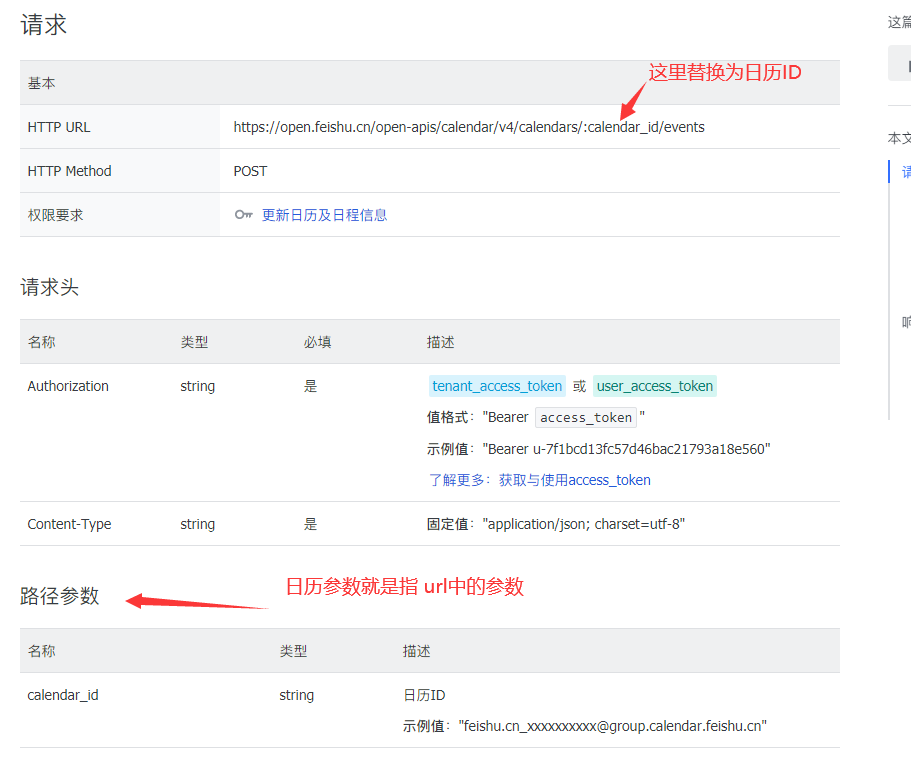Click the 请求 section heading
This screenshot has height=782, width=911.
pos(44,25)
